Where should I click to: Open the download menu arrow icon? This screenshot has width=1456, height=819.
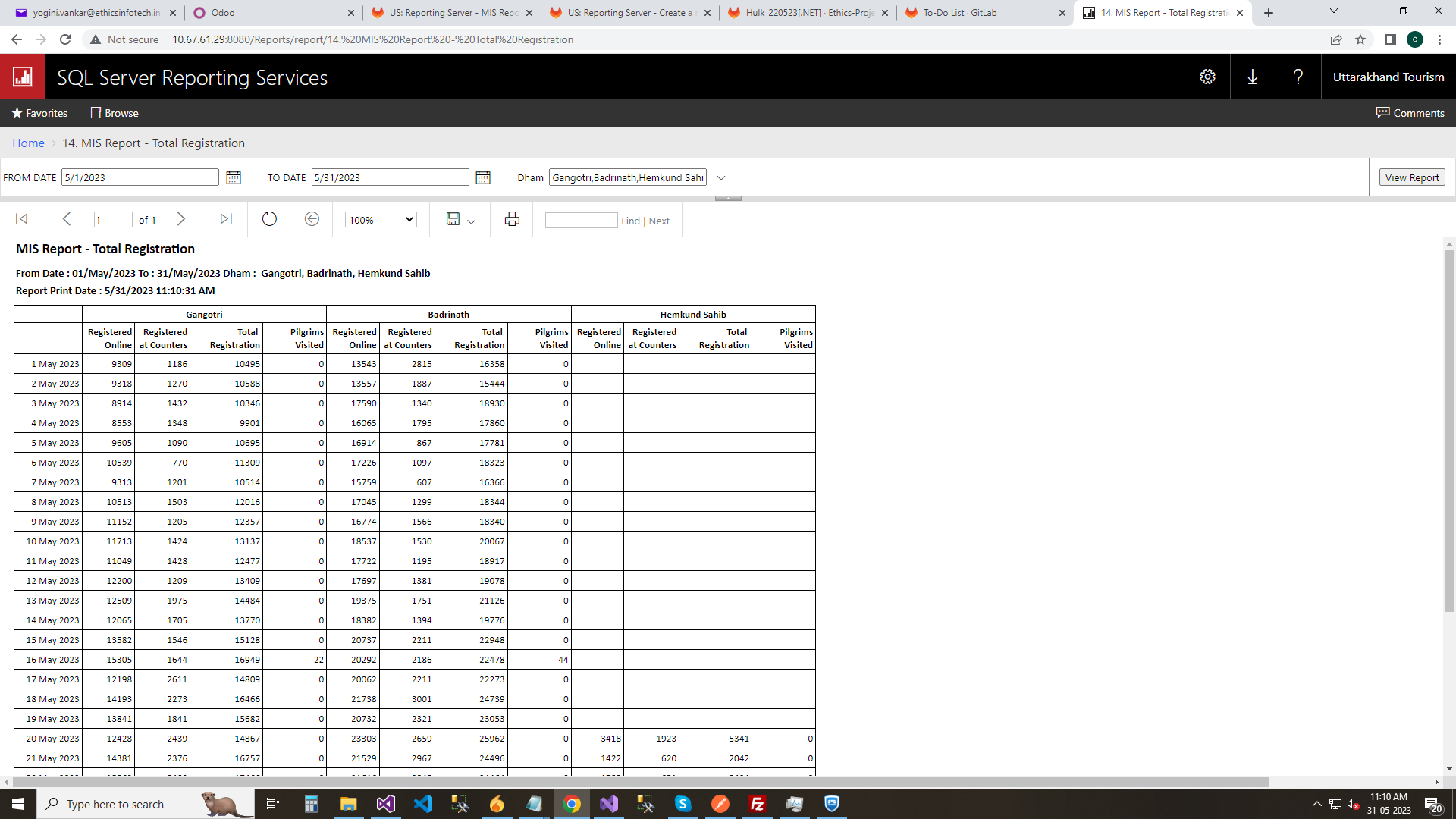pos(1253,77)
